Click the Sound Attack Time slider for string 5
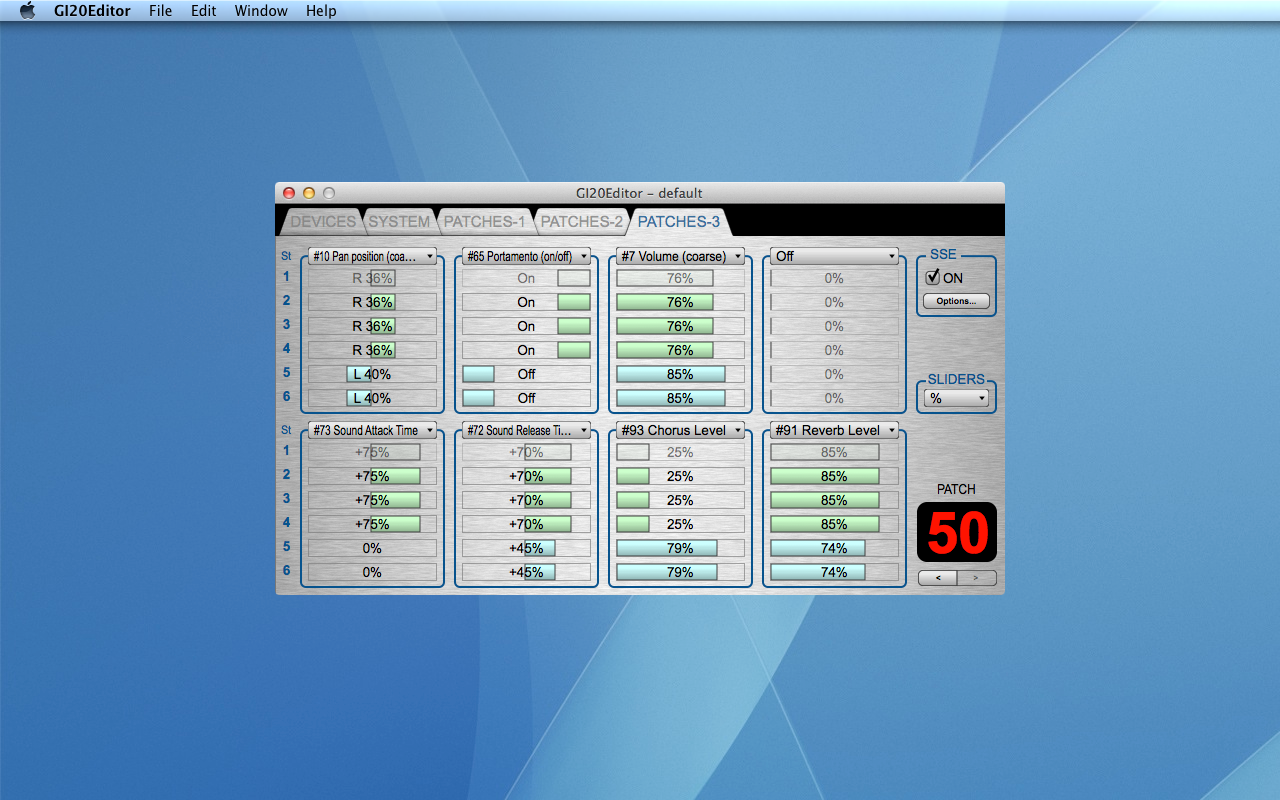The width and height of the screenshot is (1280, 800). click(372, 548)
